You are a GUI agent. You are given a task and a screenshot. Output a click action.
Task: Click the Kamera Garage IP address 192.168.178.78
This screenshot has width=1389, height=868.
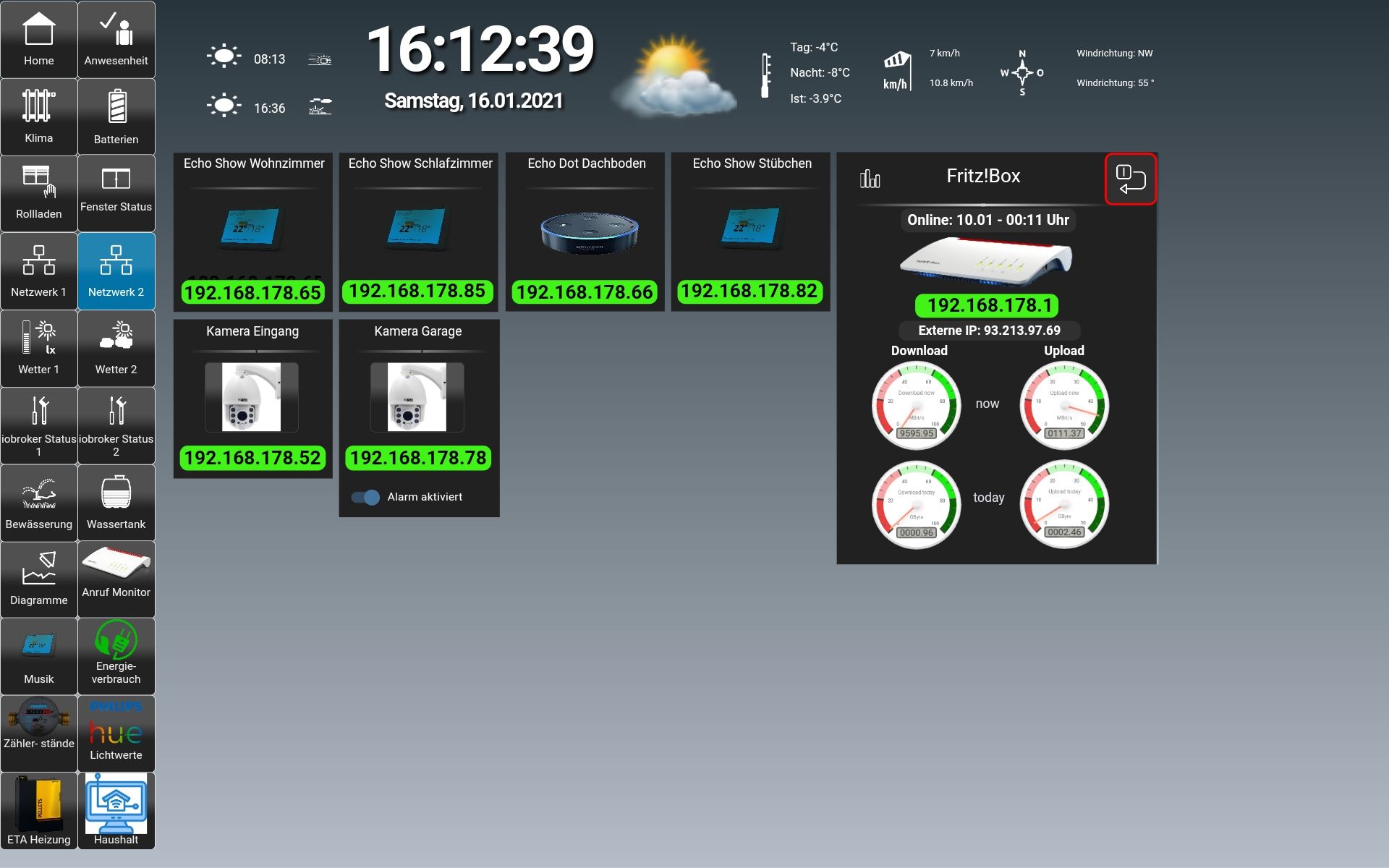(x=418, y=458)
